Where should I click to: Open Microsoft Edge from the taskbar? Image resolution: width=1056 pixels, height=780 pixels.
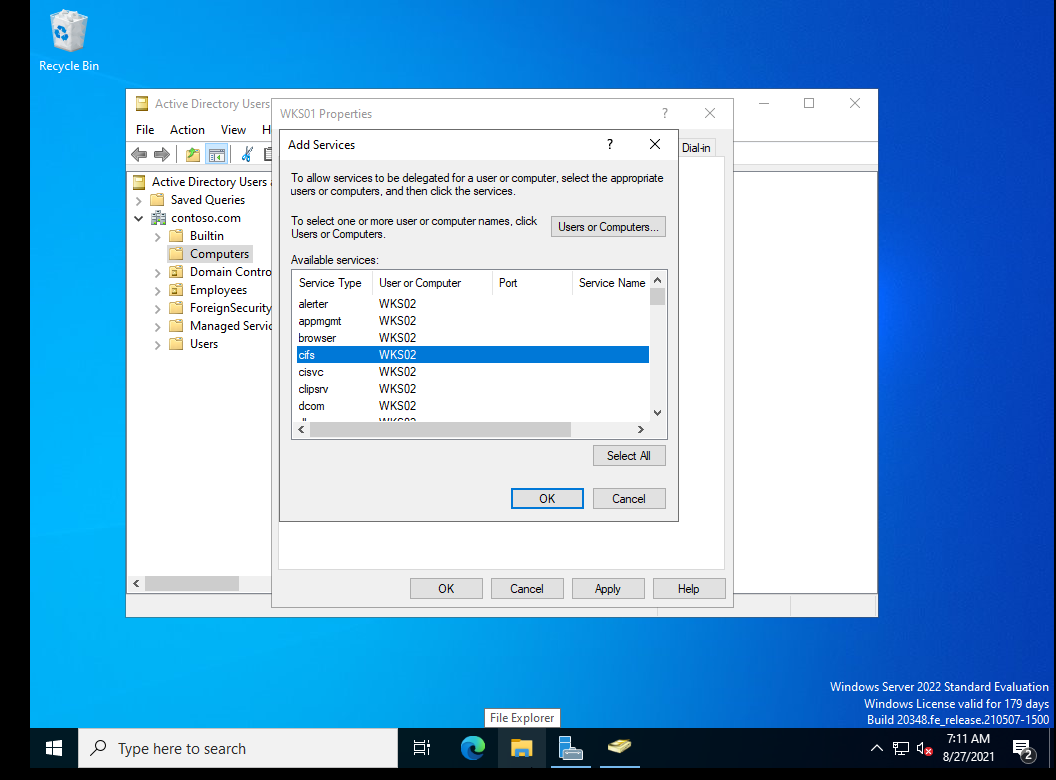472,748
